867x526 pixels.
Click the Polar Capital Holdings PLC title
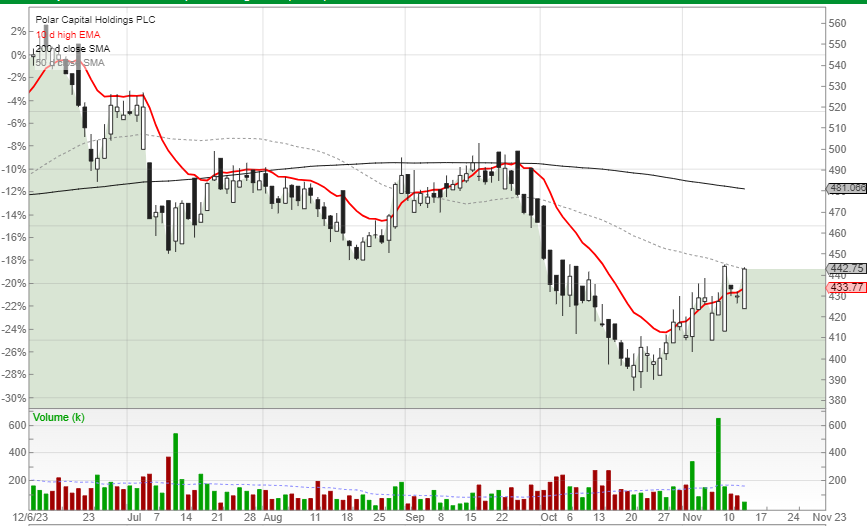click(x=95, y=19)
